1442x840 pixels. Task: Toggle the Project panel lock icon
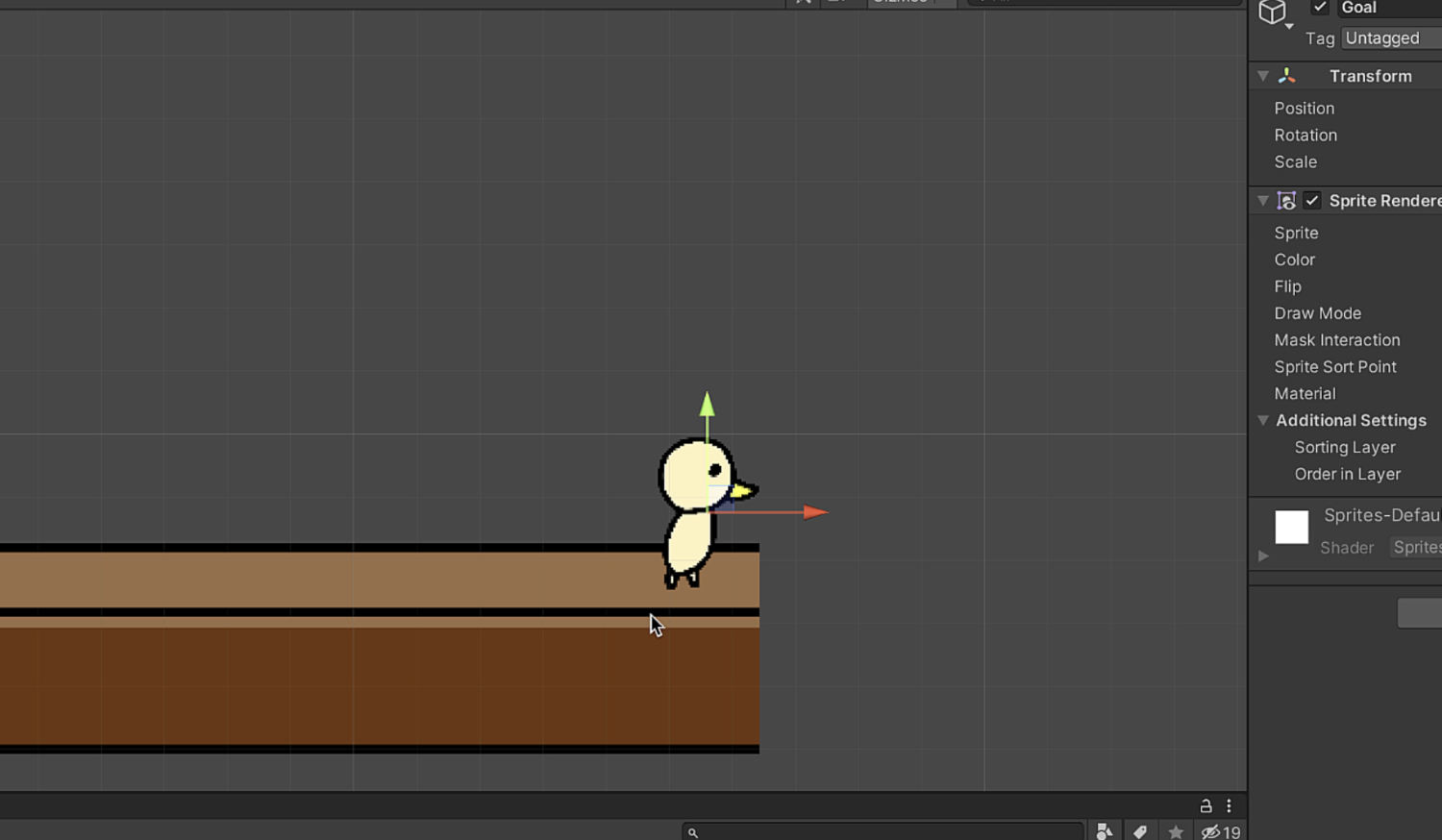1206,806
